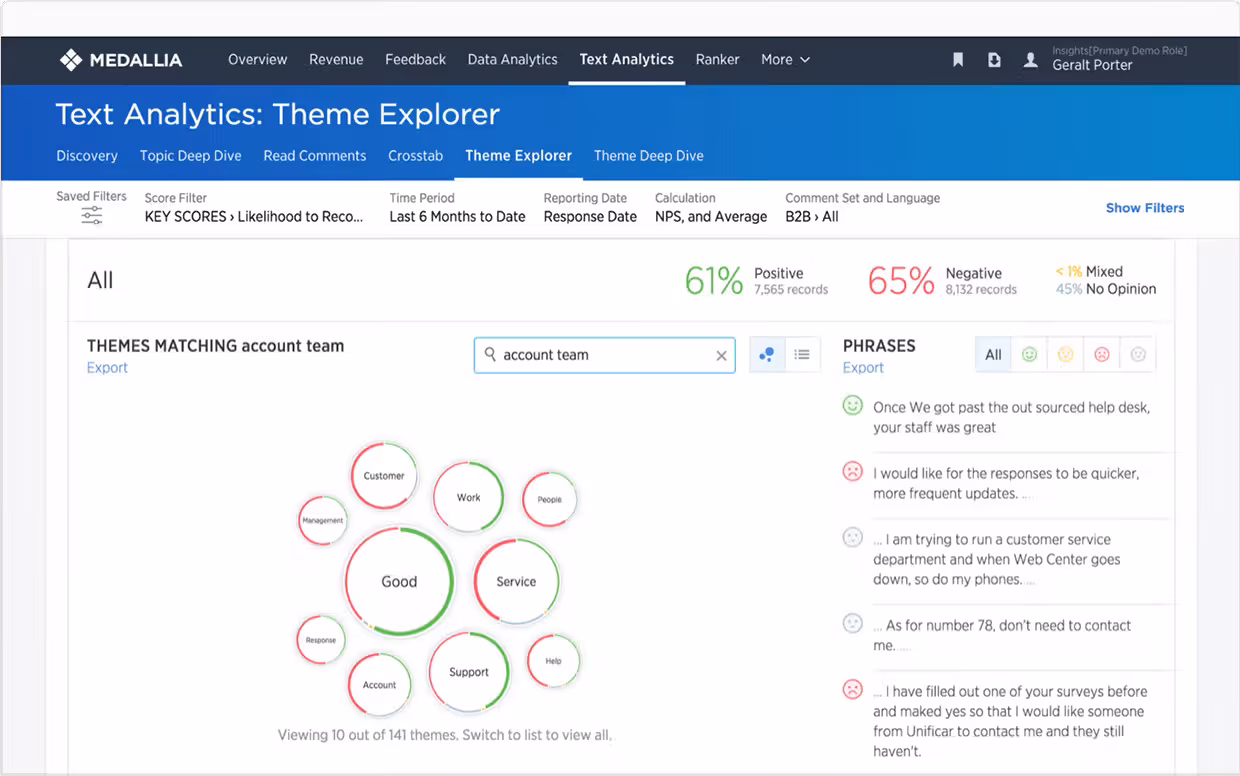Export the matching themes
This screenshot has height=776, width=1240.
click(x=107, y=368)
